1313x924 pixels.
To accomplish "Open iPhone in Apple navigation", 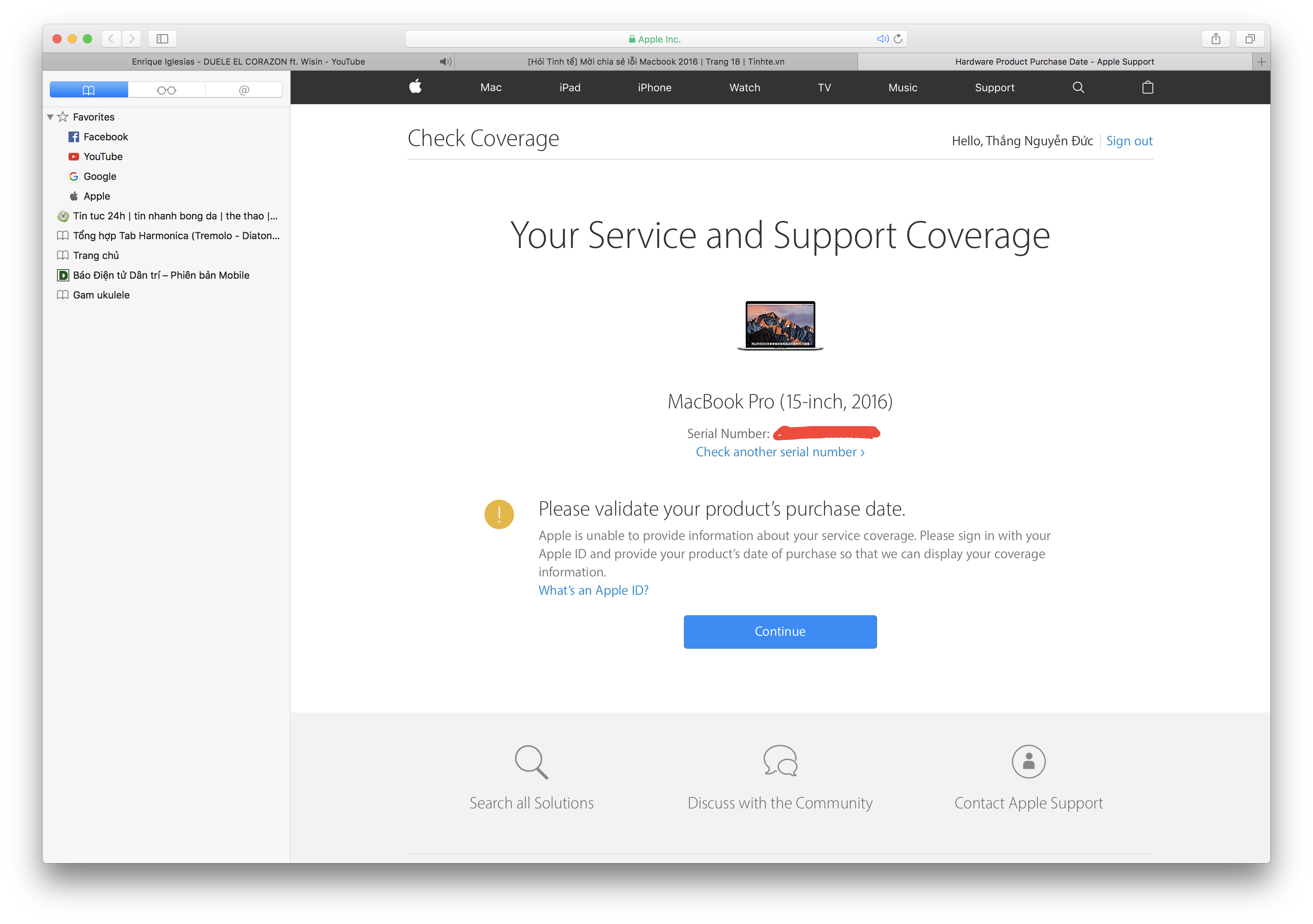I will tap(654, 87).
